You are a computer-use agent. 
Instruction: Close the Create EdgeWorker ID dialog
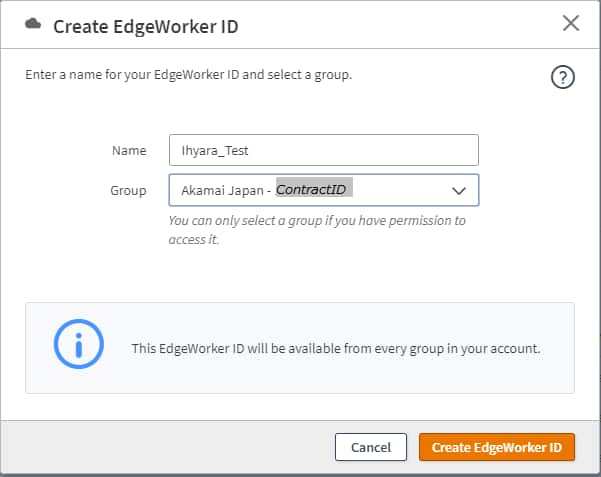click(x=571, y=23)
